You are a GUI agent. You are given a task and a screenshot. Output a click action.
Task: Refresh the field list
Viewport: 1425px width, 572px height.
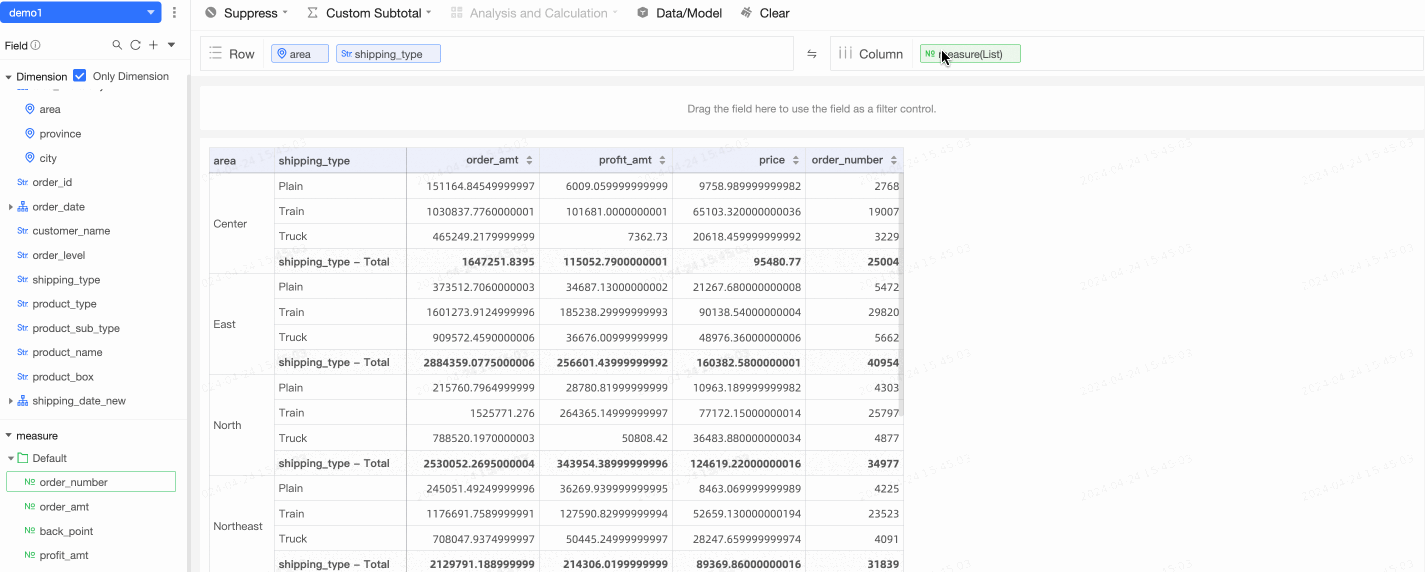[x=135, y=45]
